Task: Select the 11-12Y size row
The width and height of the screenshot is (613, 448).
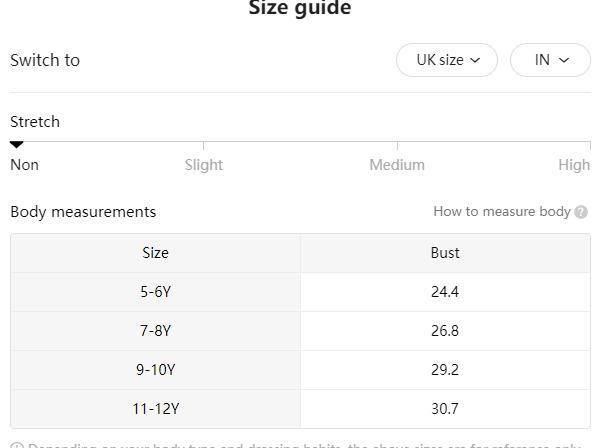Action: click(155, 409)
